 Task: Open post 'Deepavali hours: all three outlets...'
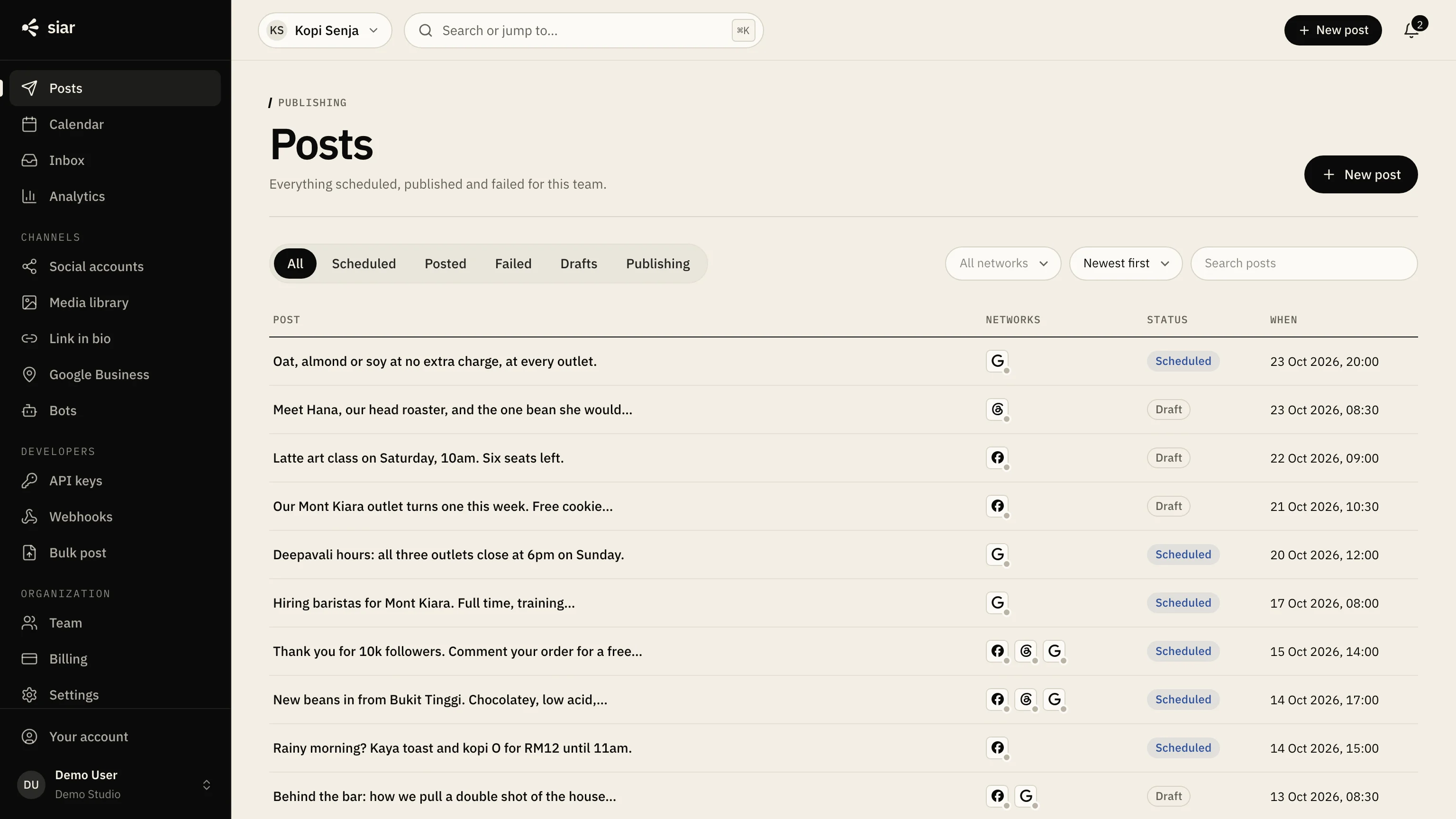448,555
